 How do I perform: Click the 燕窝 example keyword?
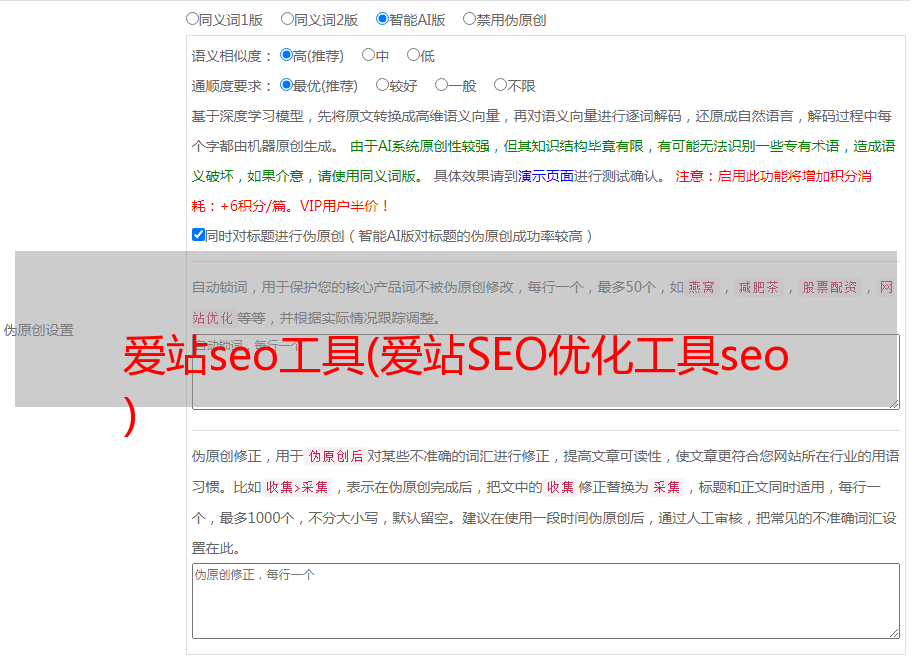(x=701, y=287)
